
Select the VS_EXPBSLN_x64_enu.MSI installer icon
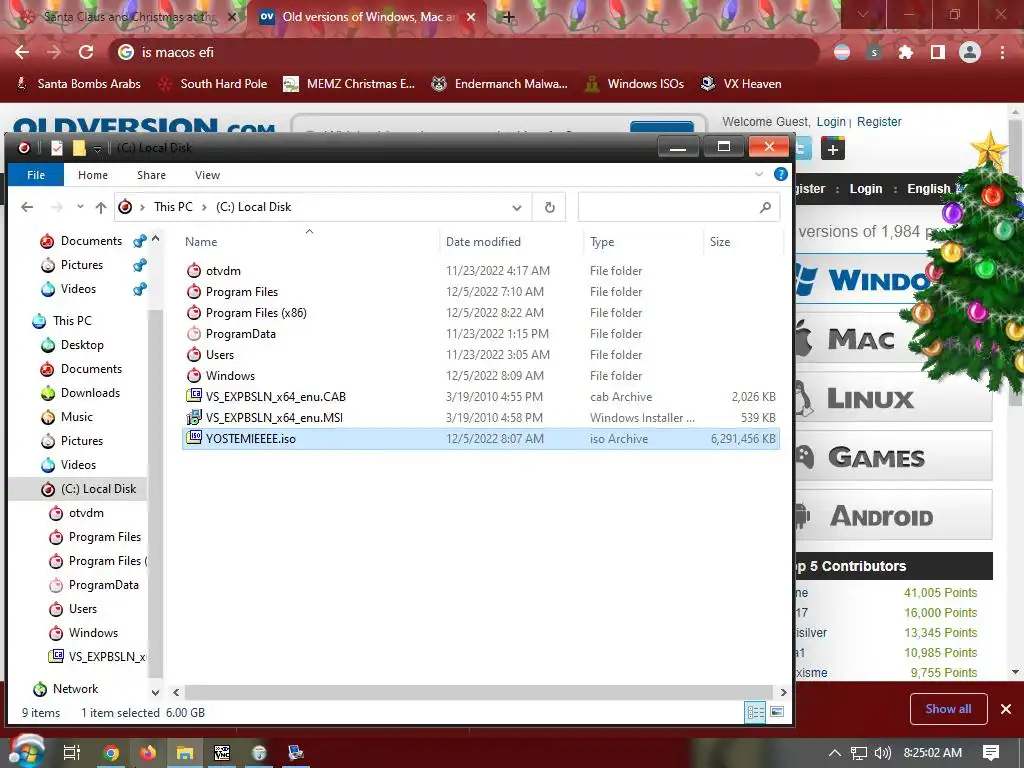[194, 417]
